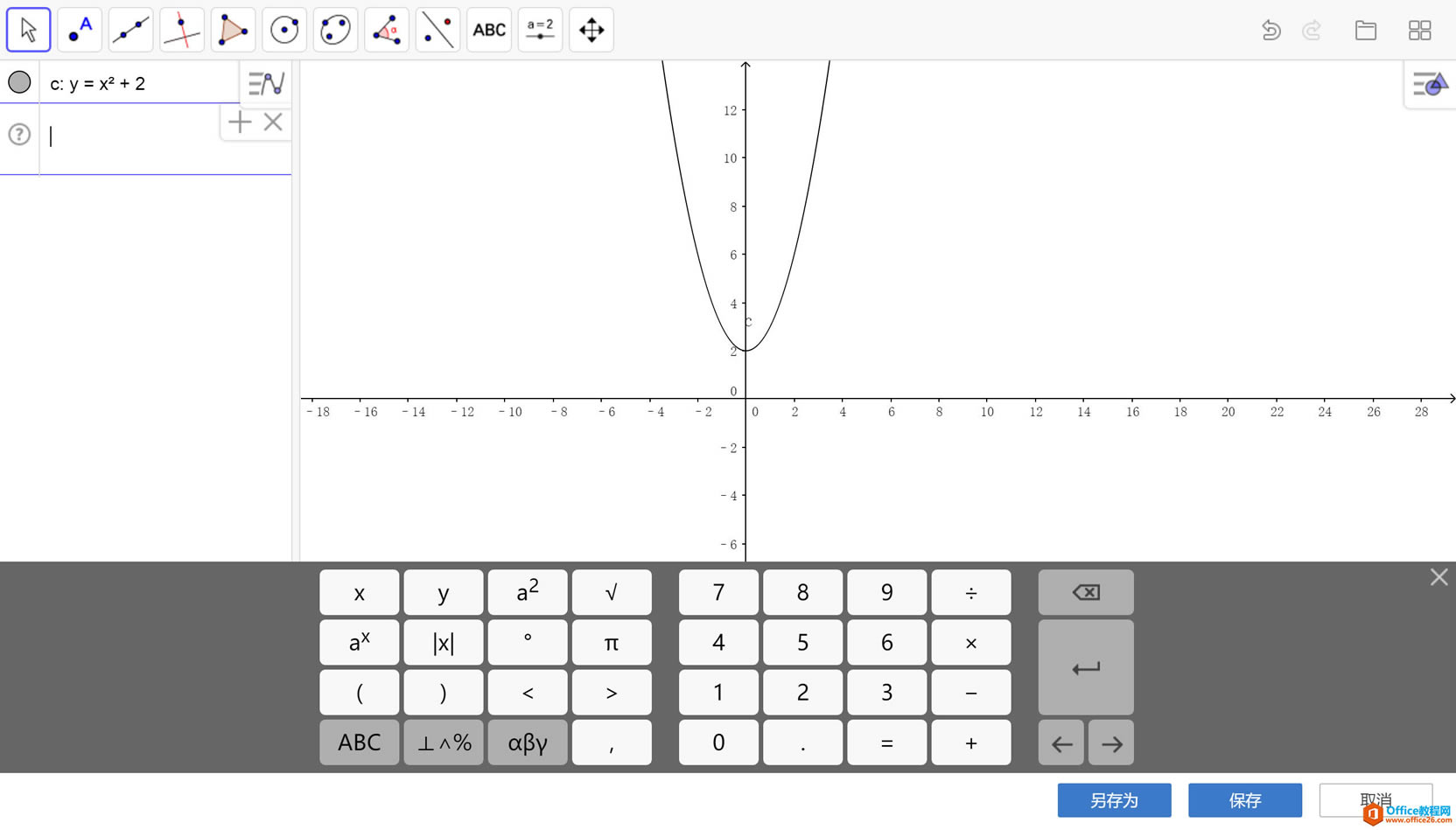The image size is (1456, 830).
Task: Click the 取消 (Cancel) button
Action: 1375,800
